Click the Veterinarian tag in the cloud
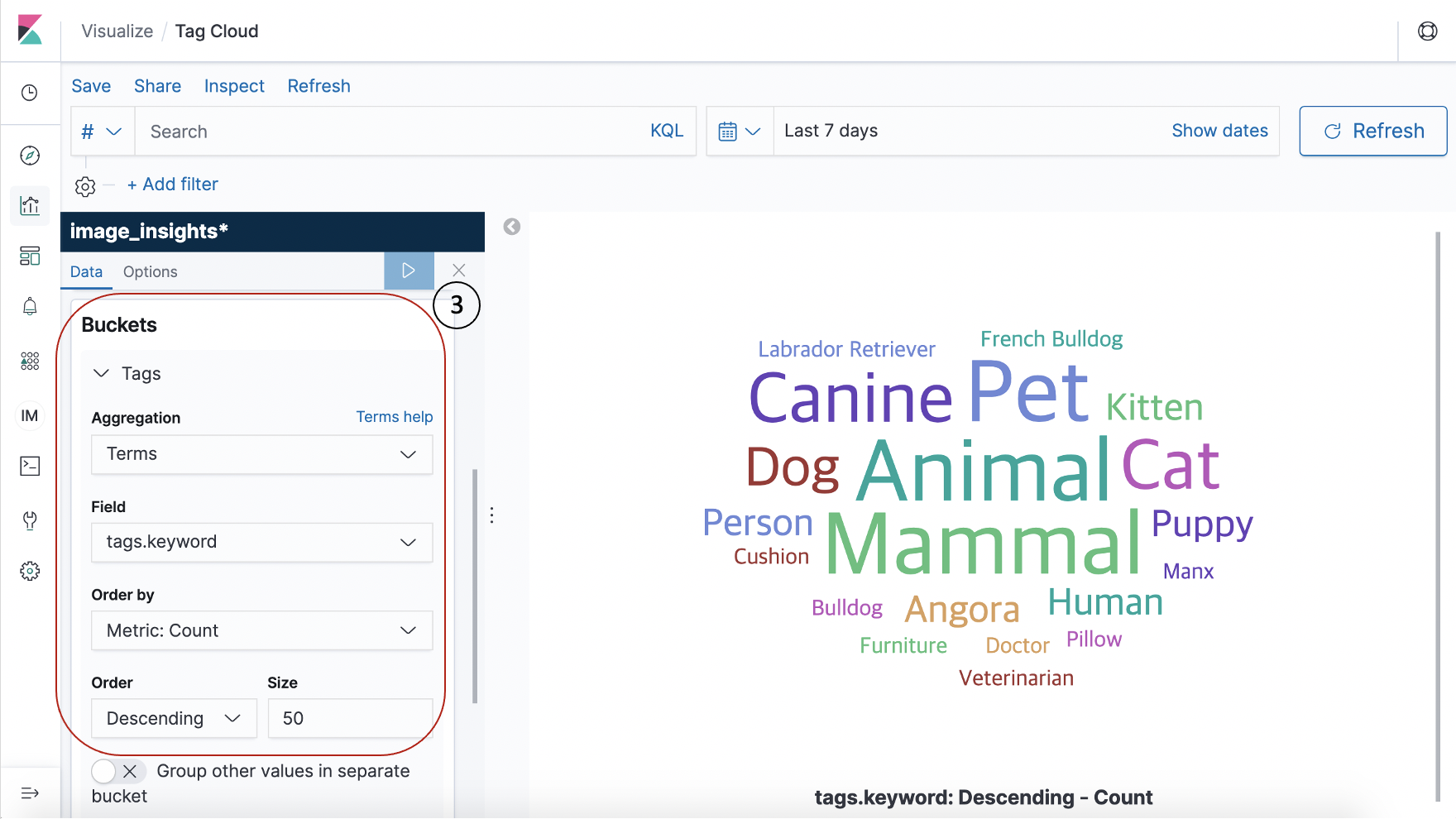Screen dimensions: 1456x819 (1016, 678)
